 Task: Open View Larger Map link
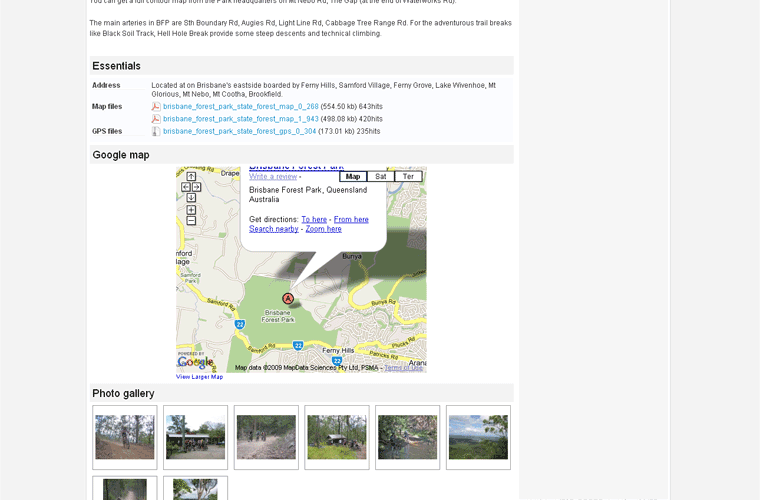click(199, 377)
